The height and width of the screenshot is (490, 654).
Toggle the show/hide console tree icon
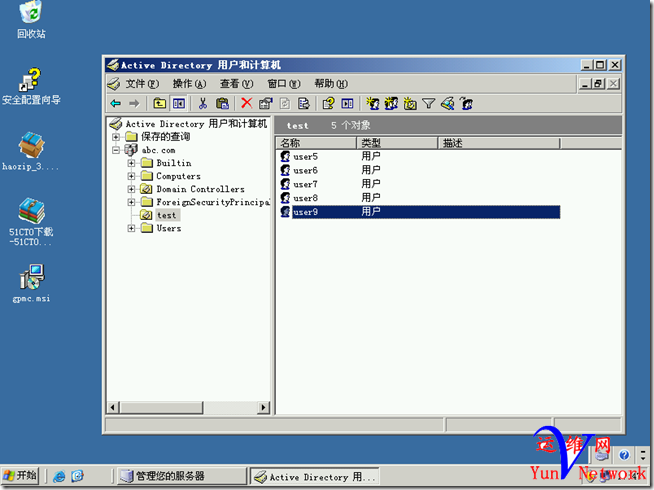(179, 103)
